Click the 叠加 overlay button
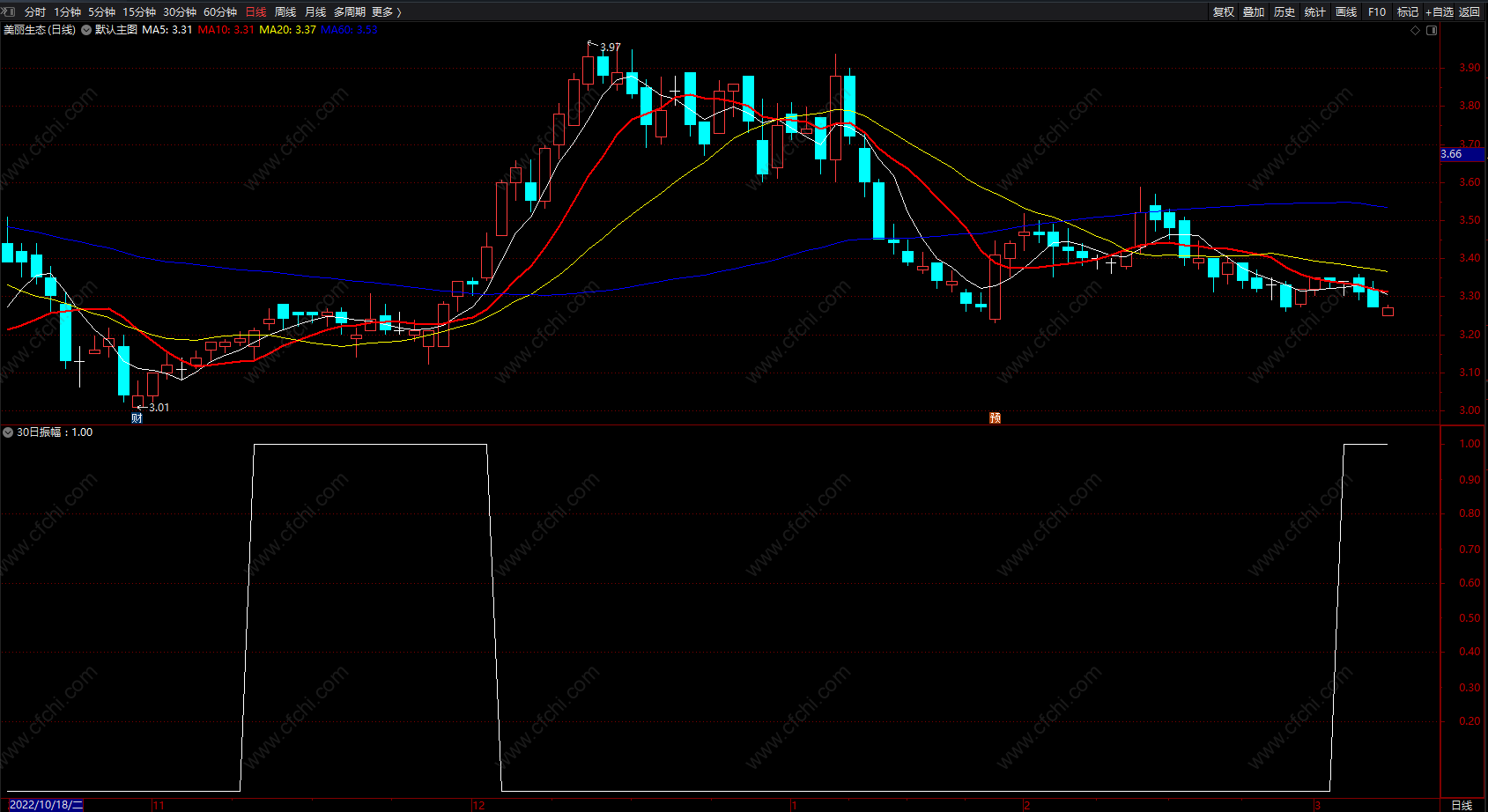 coord(1254,11)
